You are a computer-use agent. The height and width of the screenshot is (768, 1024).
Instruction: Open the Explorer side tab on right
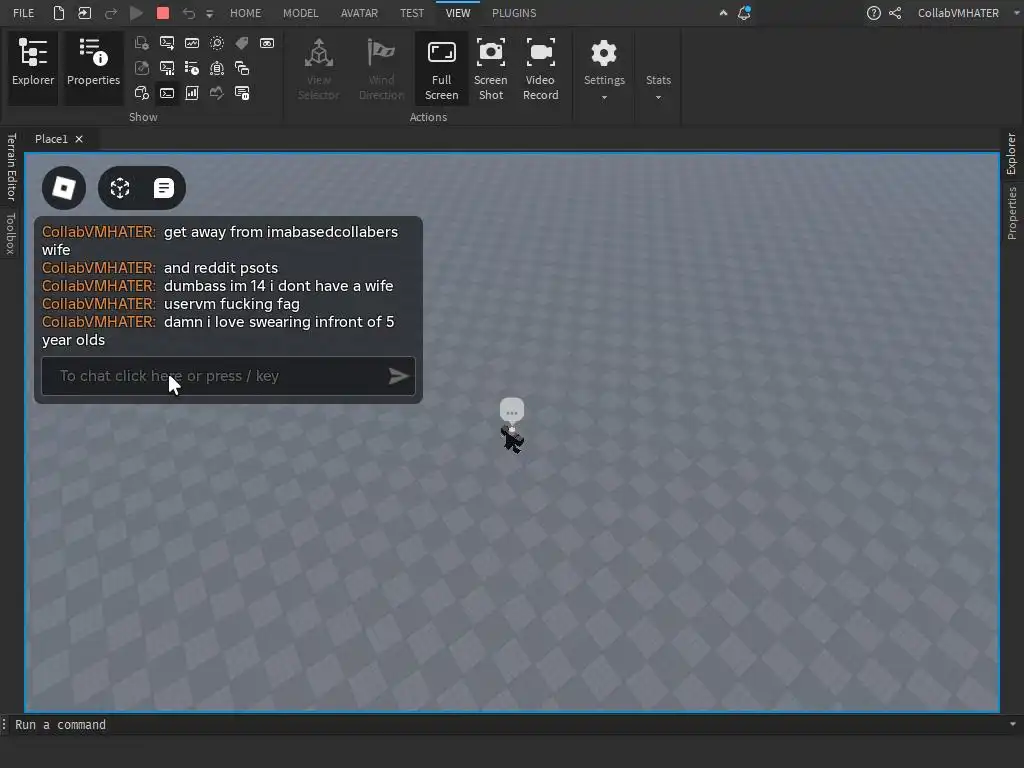click(1012, 153)
